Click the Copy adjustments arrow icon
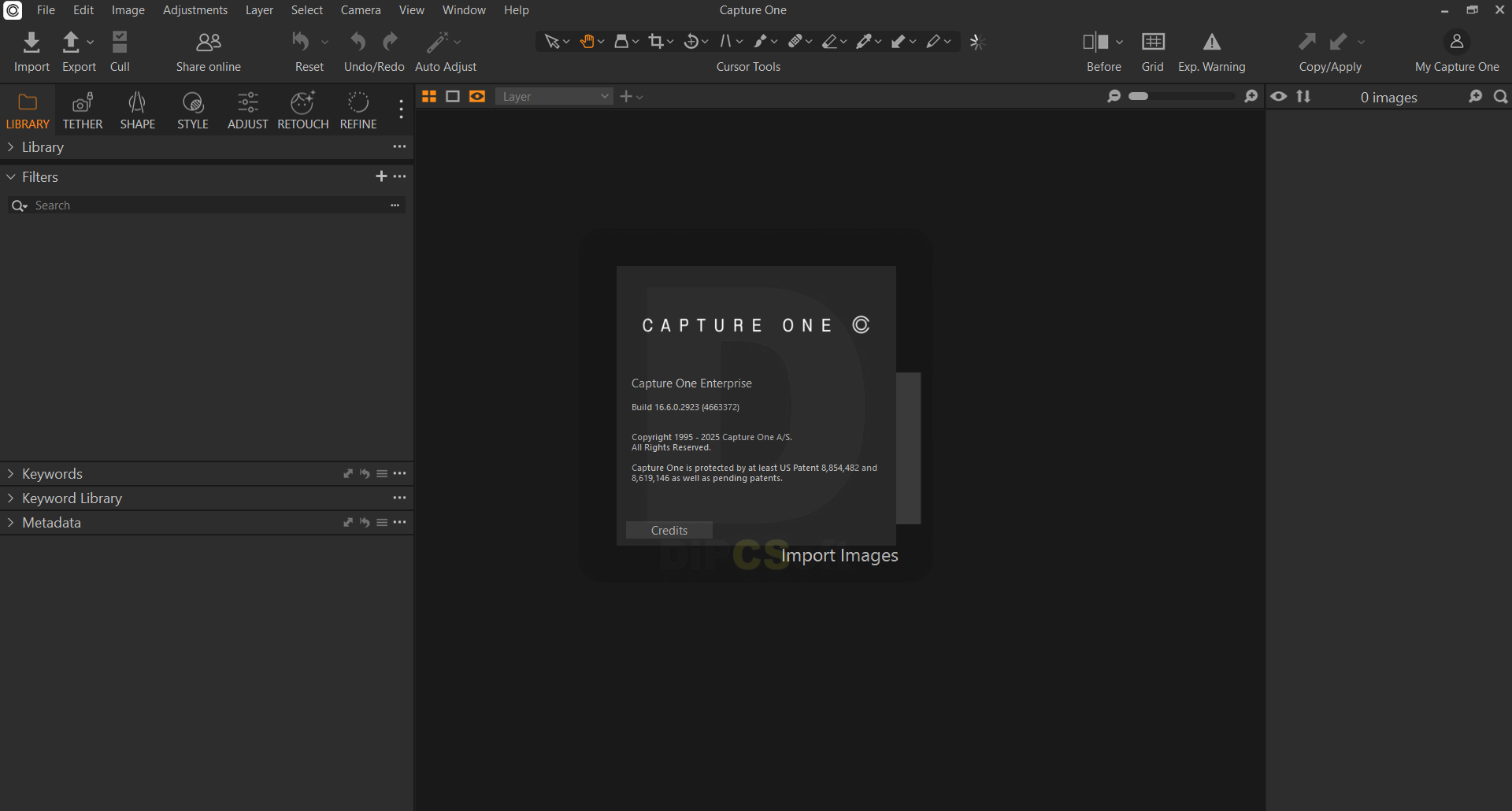Viewport: 1512px width, 811px height. (1307, 42)
